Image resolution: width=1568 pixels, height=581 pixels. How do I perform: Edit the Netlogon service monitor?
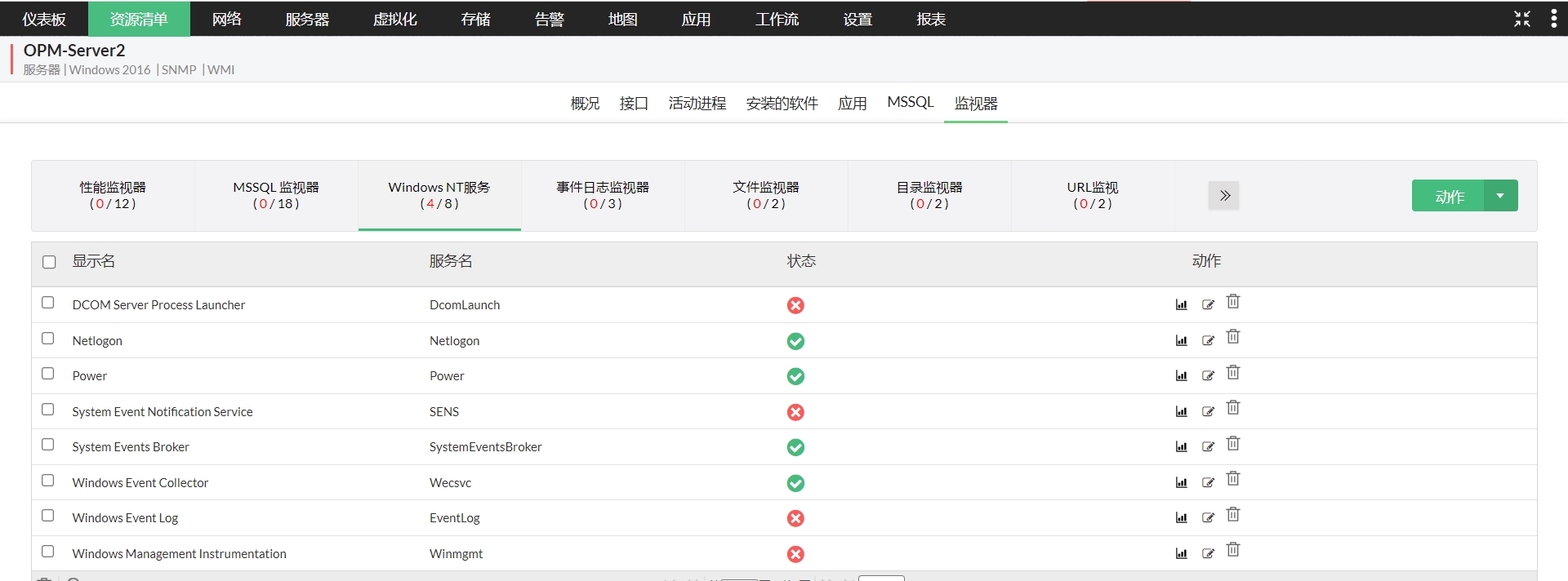coord(1208,341)
